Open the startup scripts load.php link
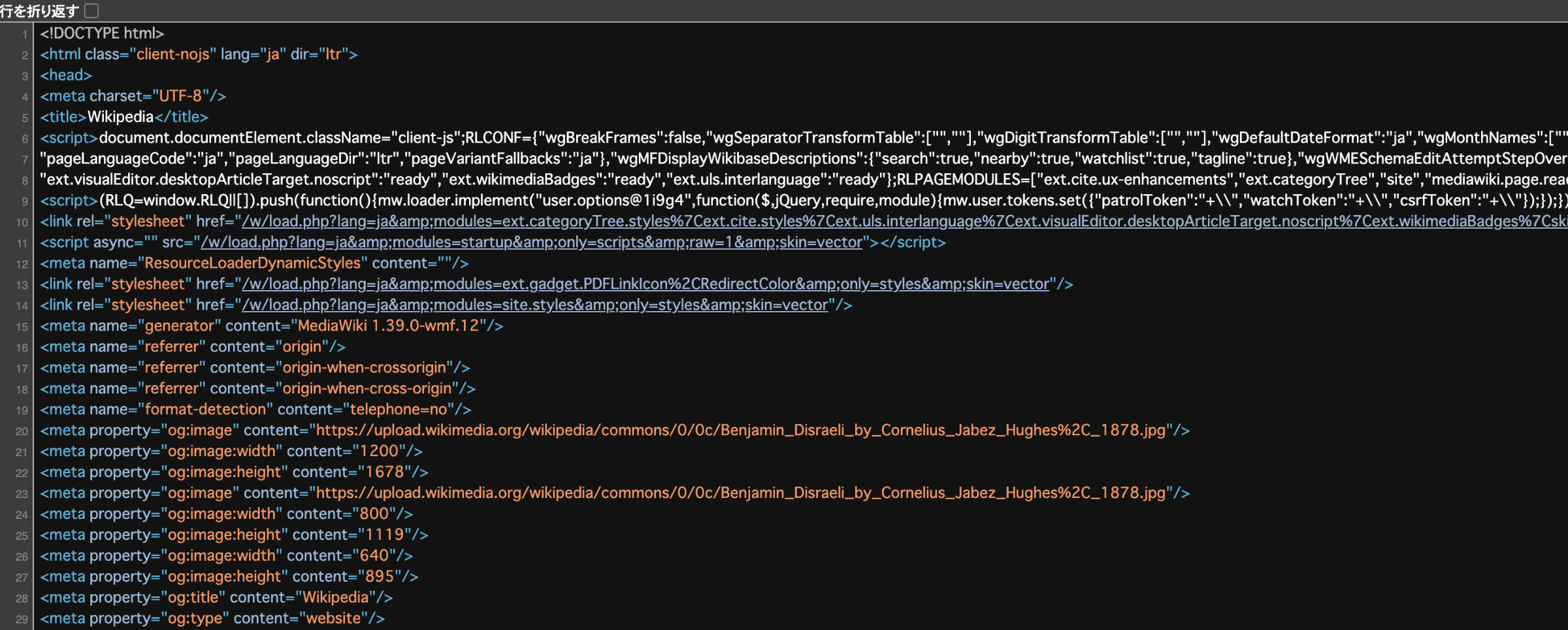 (x=531, y=242)
